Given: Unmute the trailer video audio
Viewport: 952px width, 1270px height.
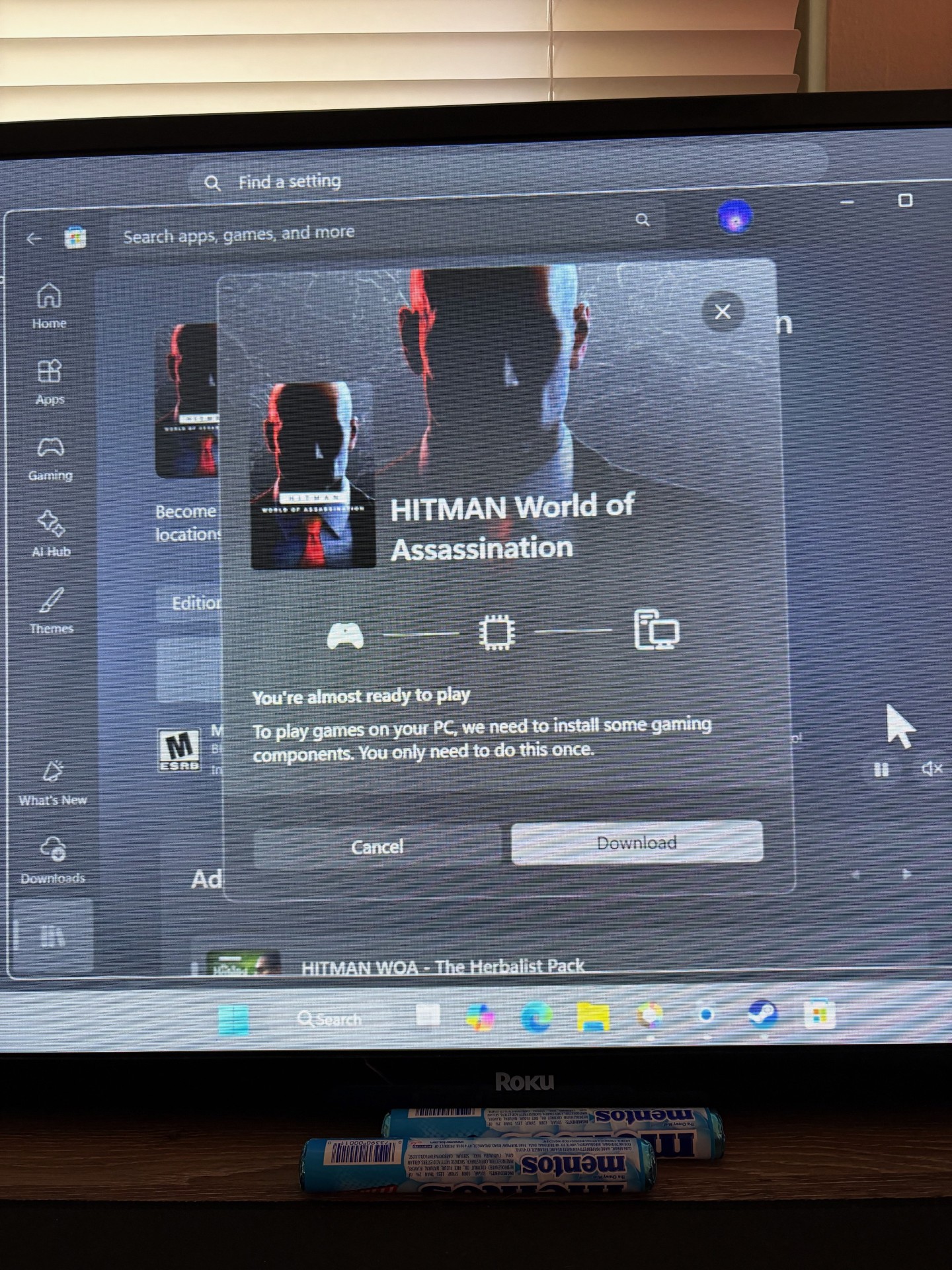Looking at the screenshot, I should [932, 769].
